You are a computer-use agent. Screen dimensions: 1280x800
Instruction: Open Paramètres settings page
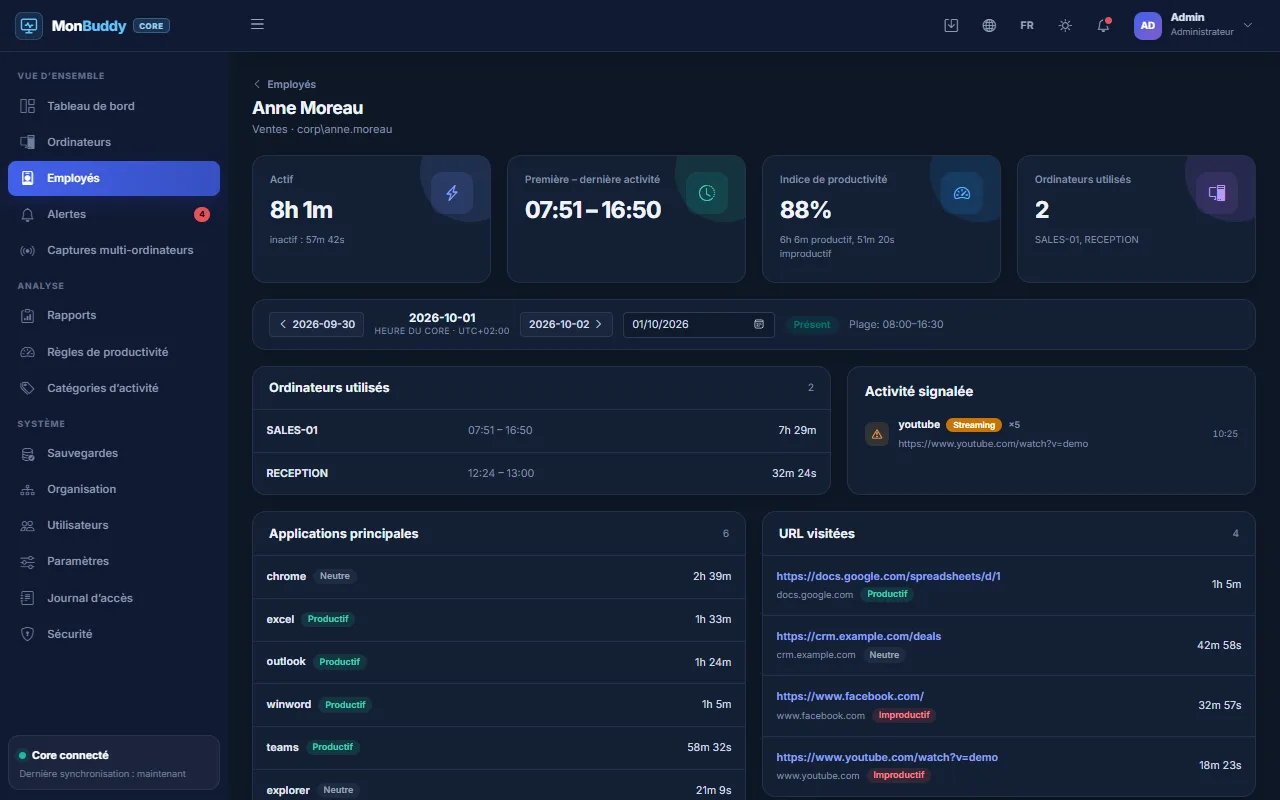coord(114,561)
